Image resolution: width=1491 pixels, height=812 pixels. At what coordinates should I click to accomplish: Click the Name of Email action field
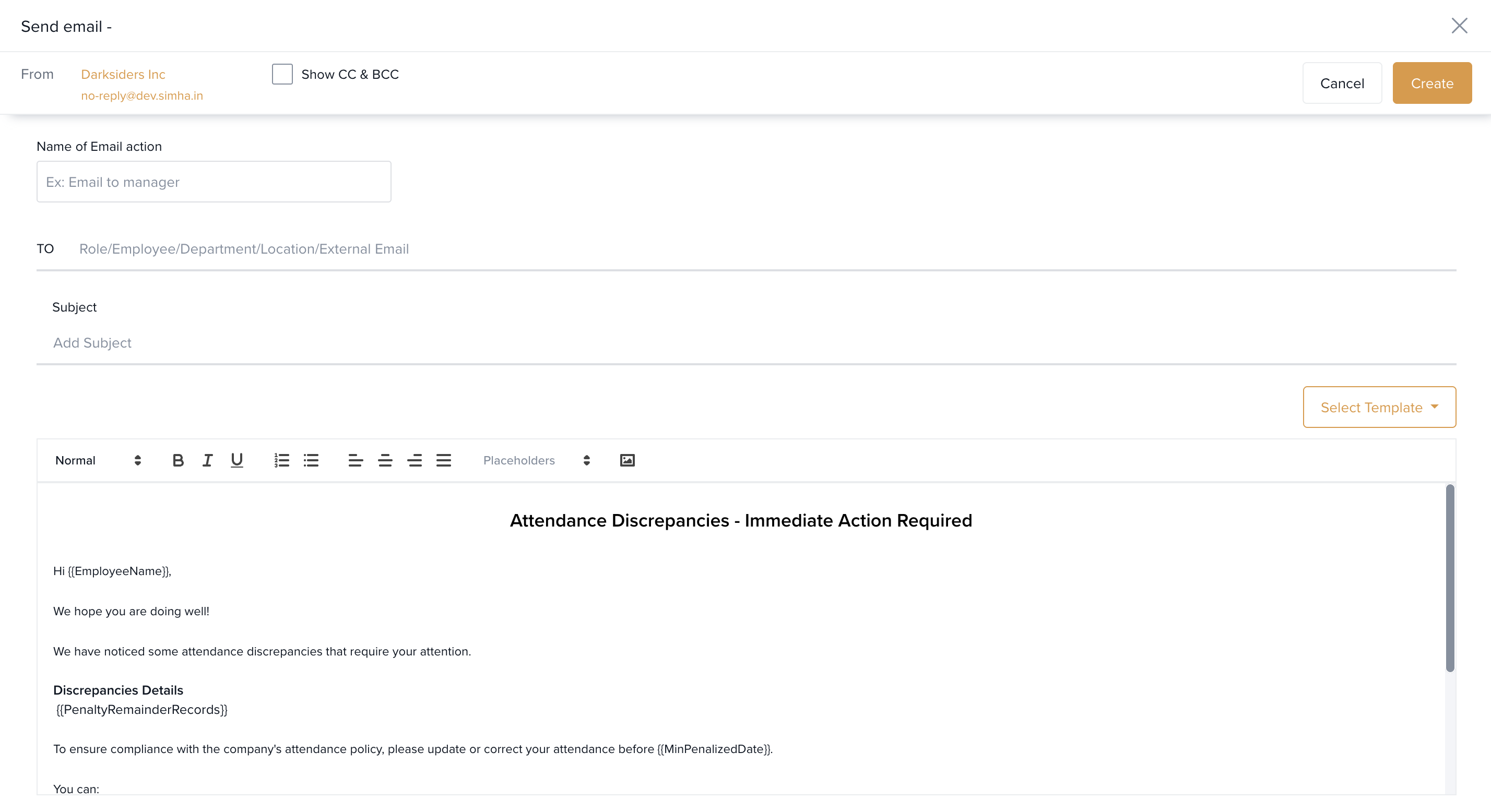(x=214, y=182)
